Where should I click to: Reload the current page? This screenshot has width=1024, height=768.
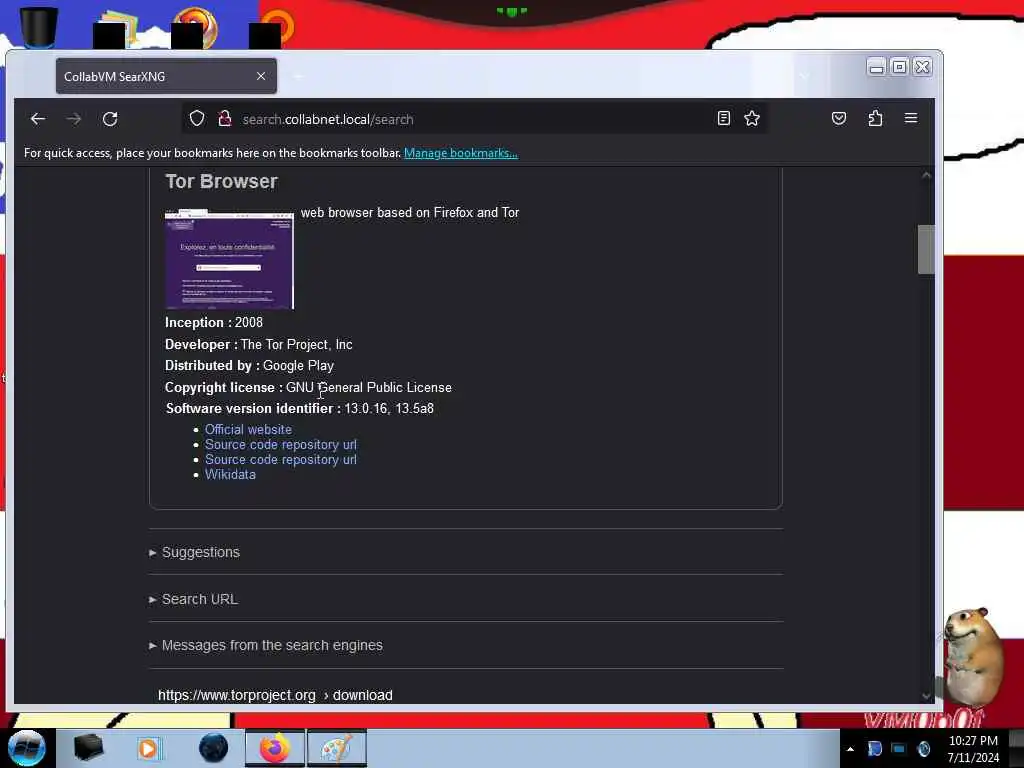(110, 119)
